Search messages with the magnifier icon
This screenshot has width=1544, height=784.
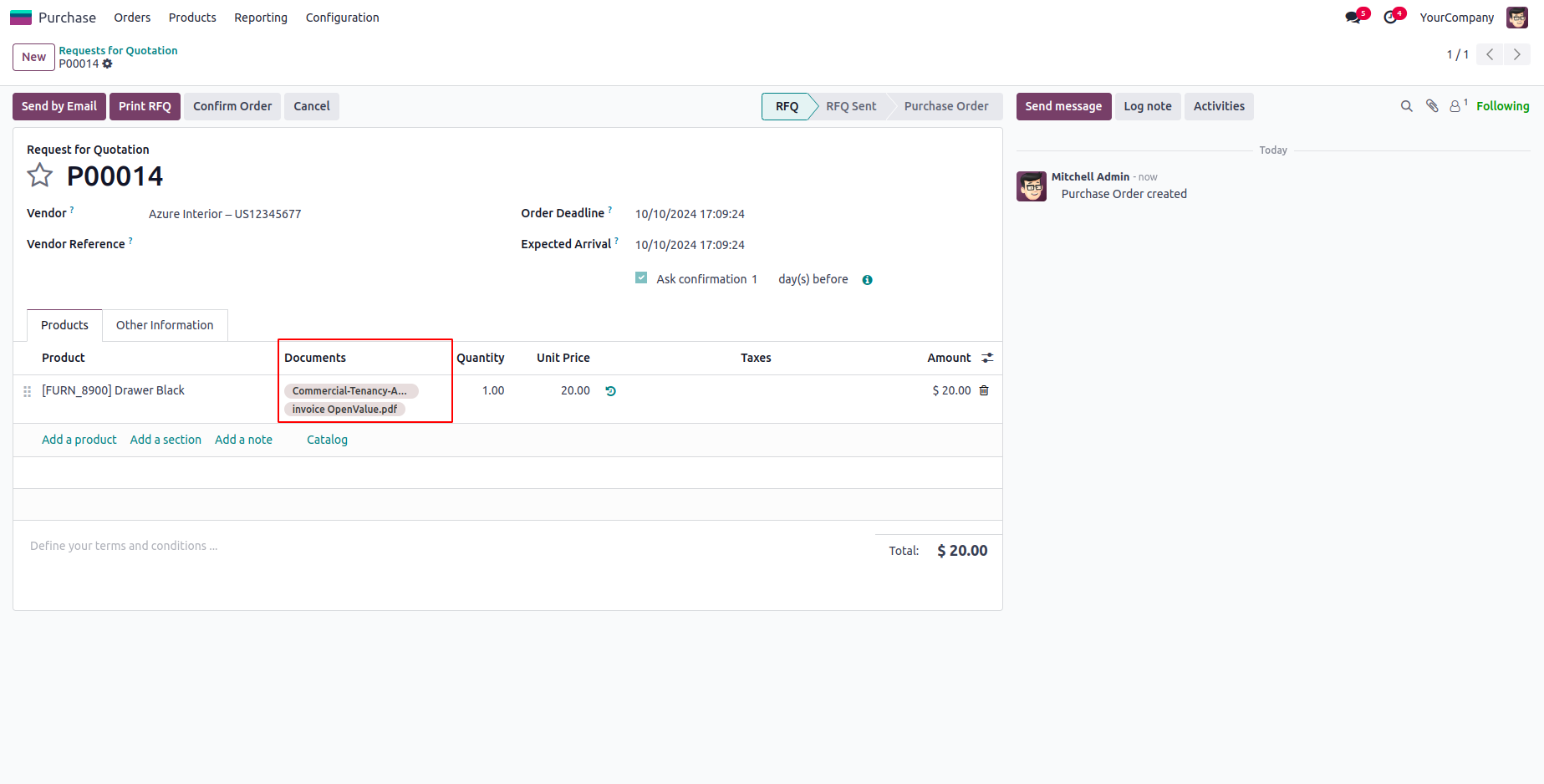1407,106
